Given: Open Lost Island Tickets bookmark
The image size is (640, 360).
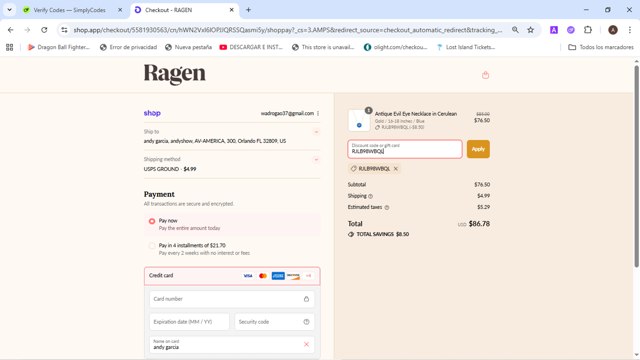Looking at the screenshot, I should (x=466, y=47).
